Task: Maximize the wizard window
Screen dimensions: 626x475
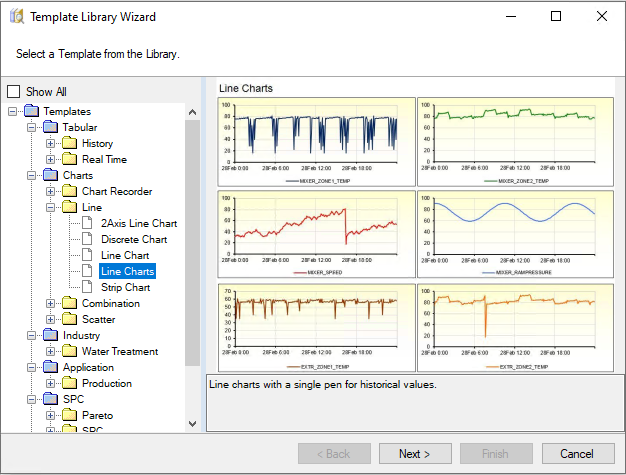Action: (x=556, y=16)
